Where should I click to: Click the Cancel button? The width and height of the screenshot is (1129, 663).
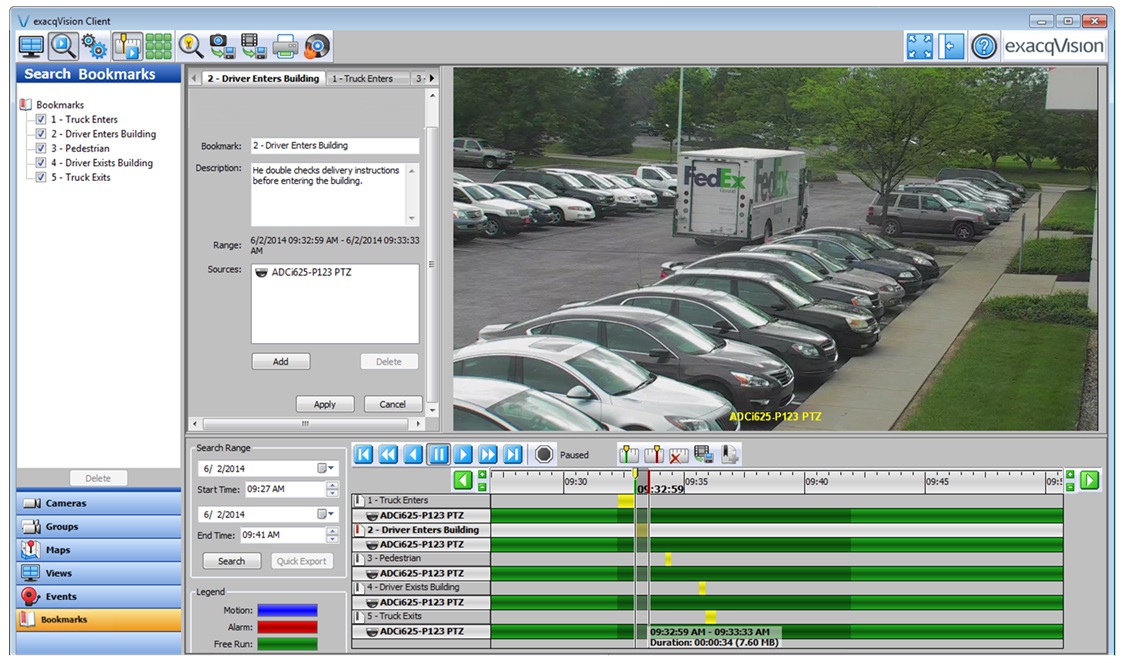(392, 404)
